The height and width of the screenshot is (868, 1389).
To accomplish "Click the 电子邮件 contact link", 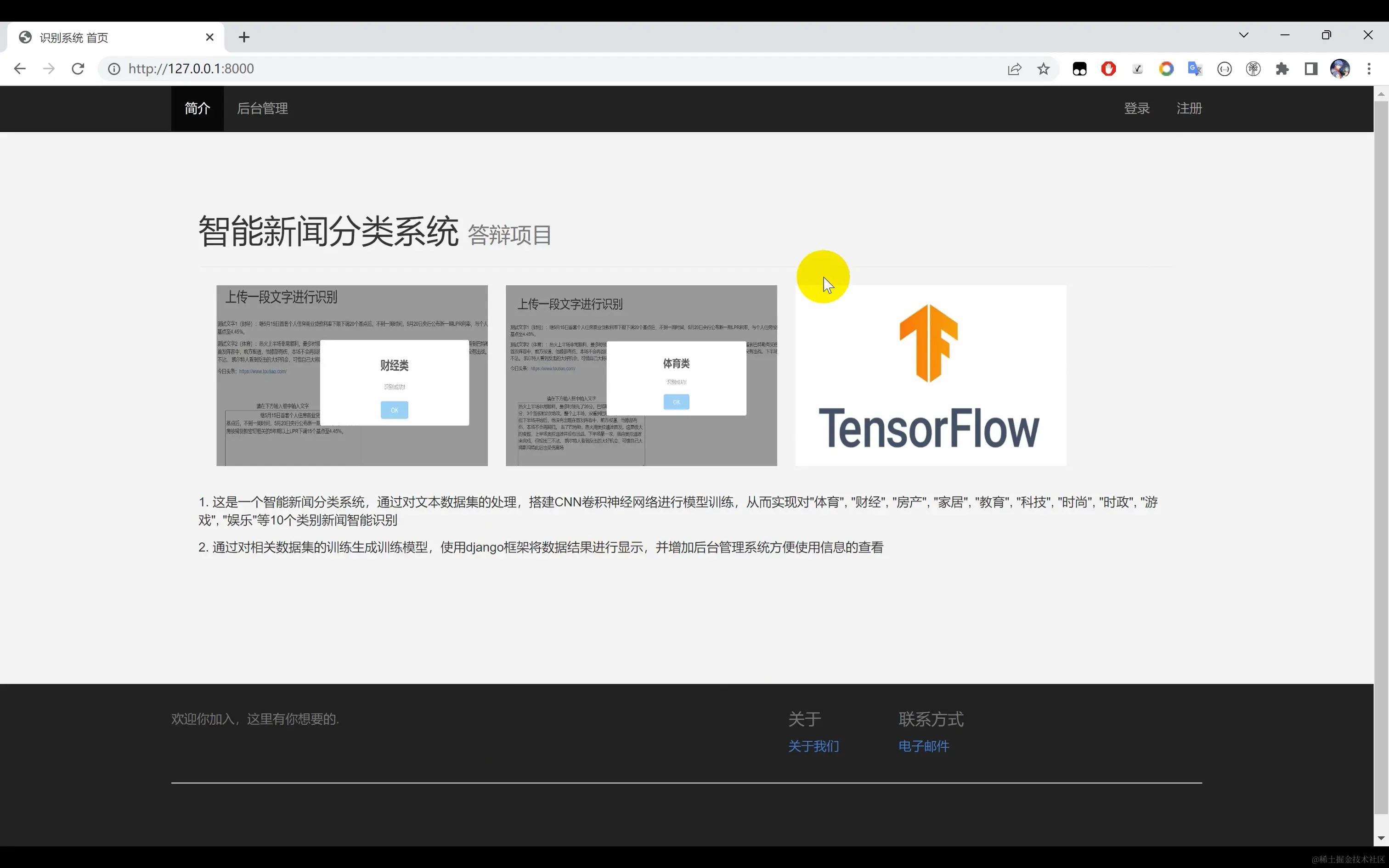I will tap(923, 746).
